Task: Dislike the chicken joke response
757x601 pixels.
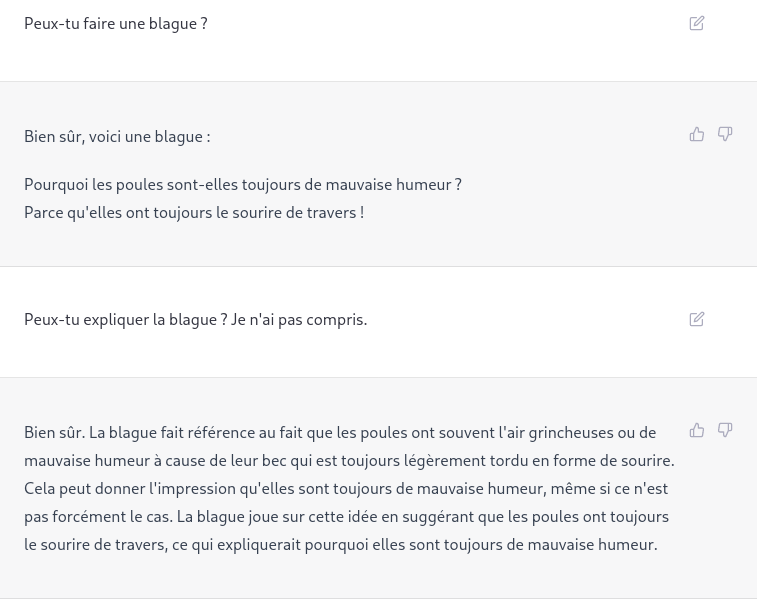Action: pyautogui.click(x=725, y=134)
